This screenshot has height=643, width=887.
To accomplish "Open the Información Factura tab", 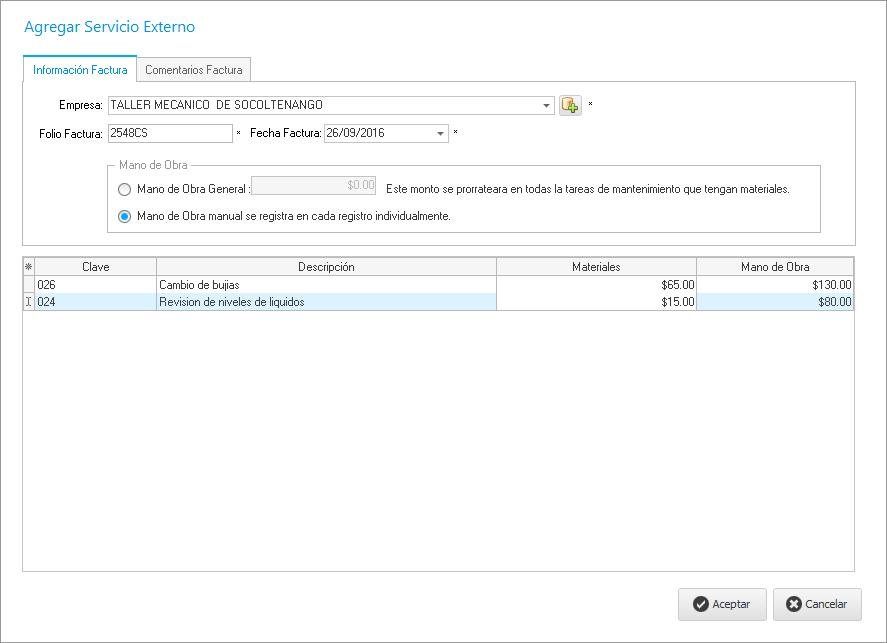I will [80, 70].
